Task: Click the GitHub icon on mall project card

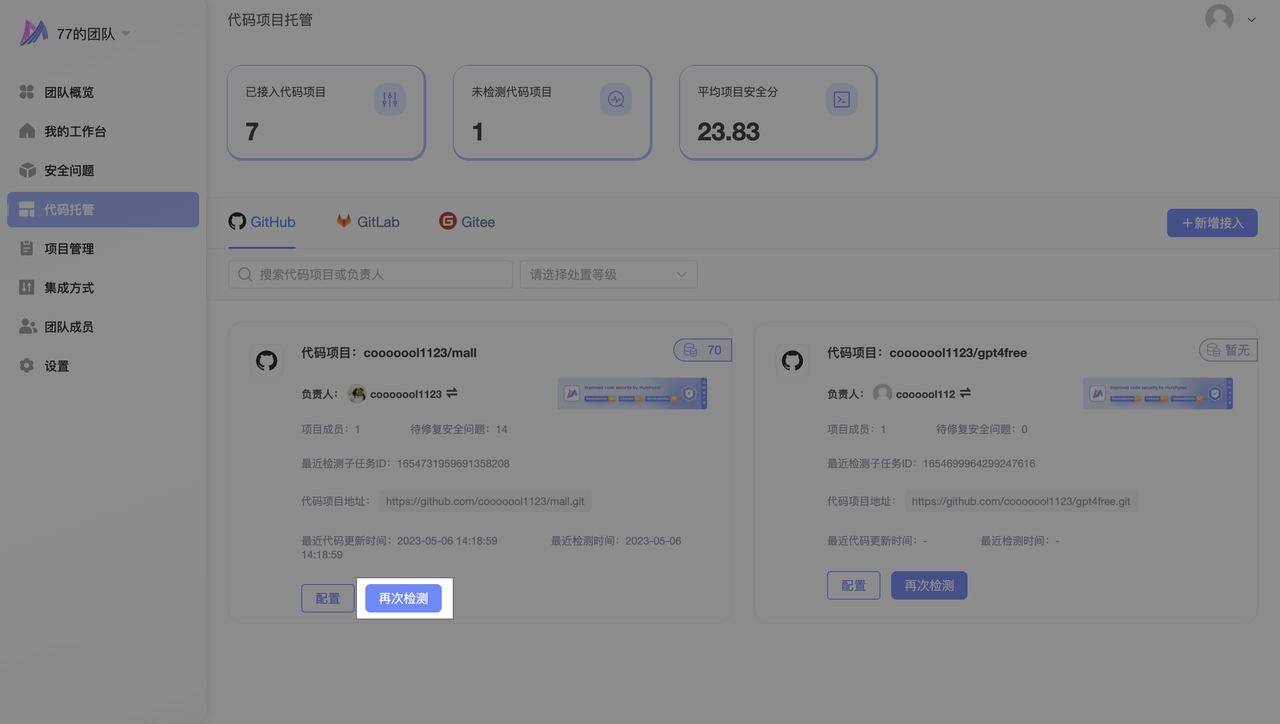Action: point(266,360)
